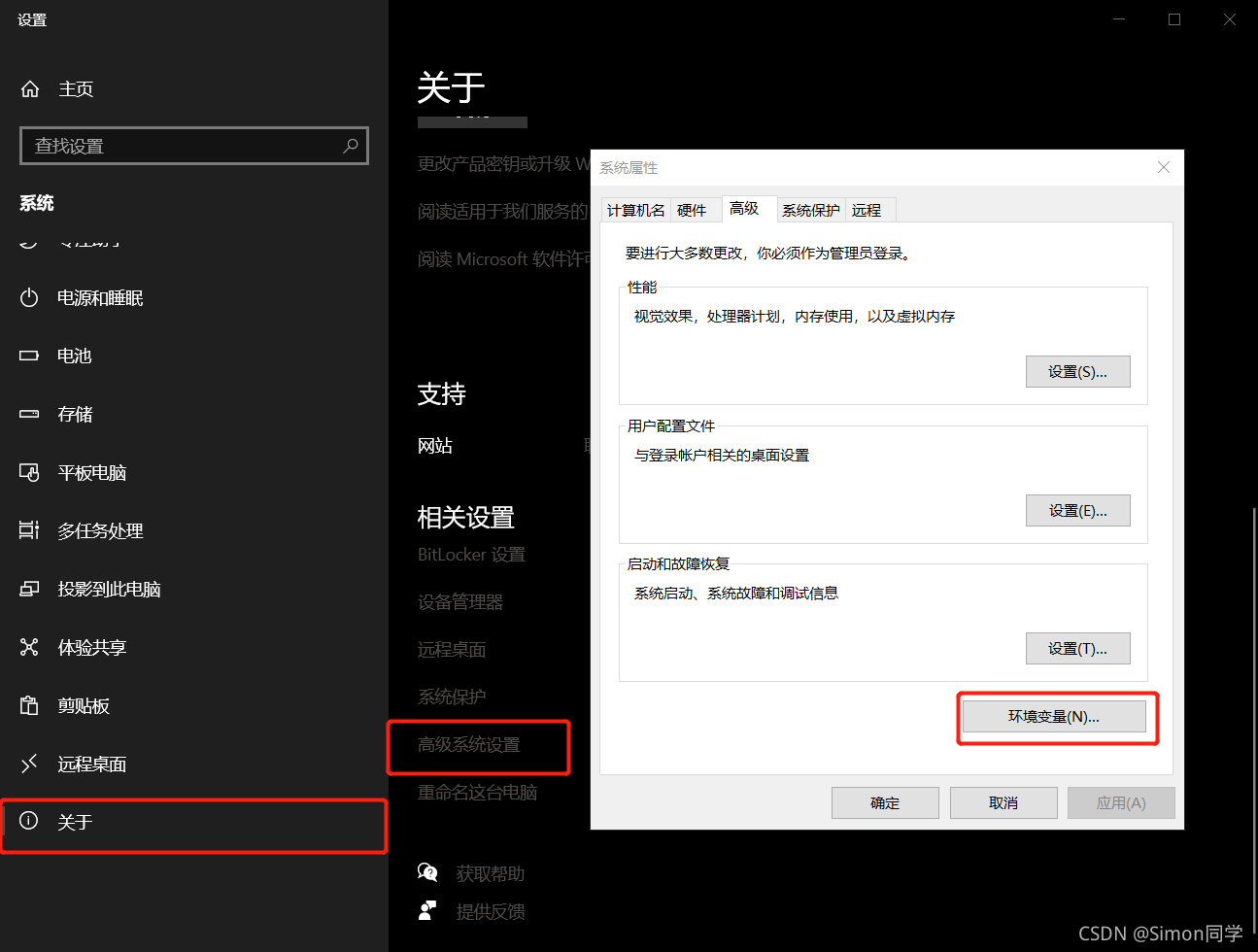Close the 系统属性 dialog
This screenshot has height=952, width=1258.
(x=1164, y=167)
